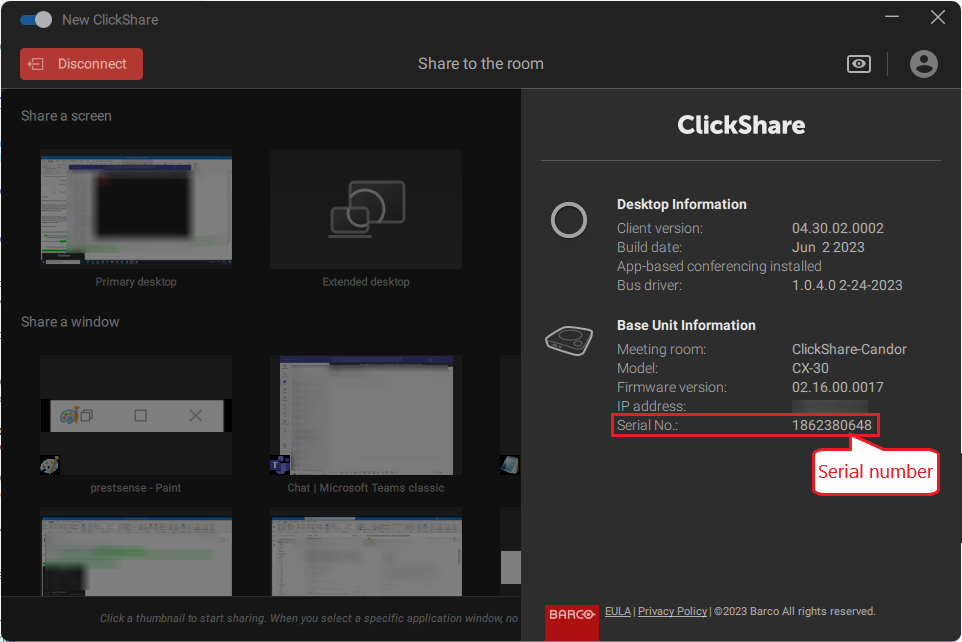Open the Privacy Policy link

(672, 611)
